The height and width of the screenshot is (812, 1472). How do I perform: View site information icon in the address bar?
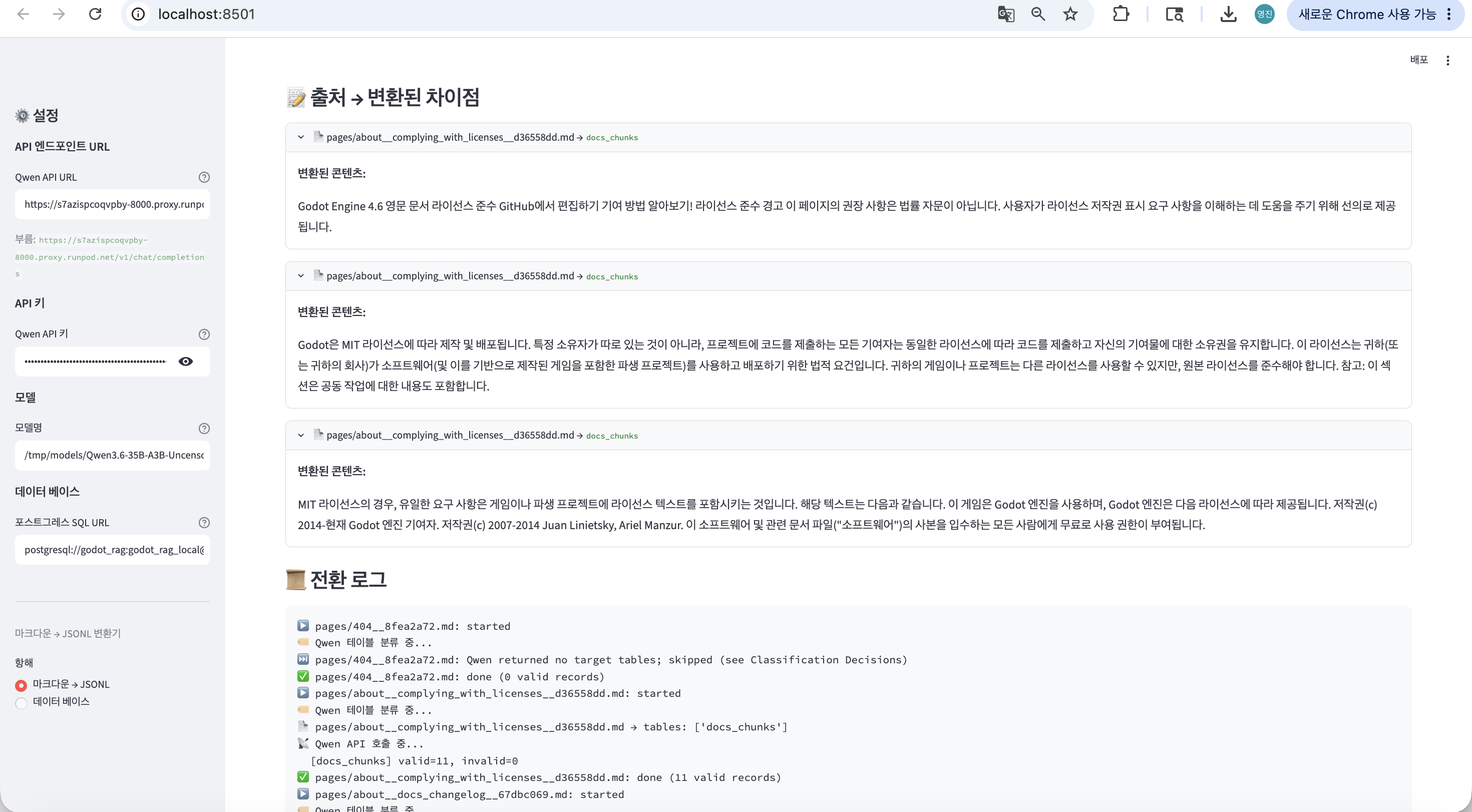coord(138,15)
